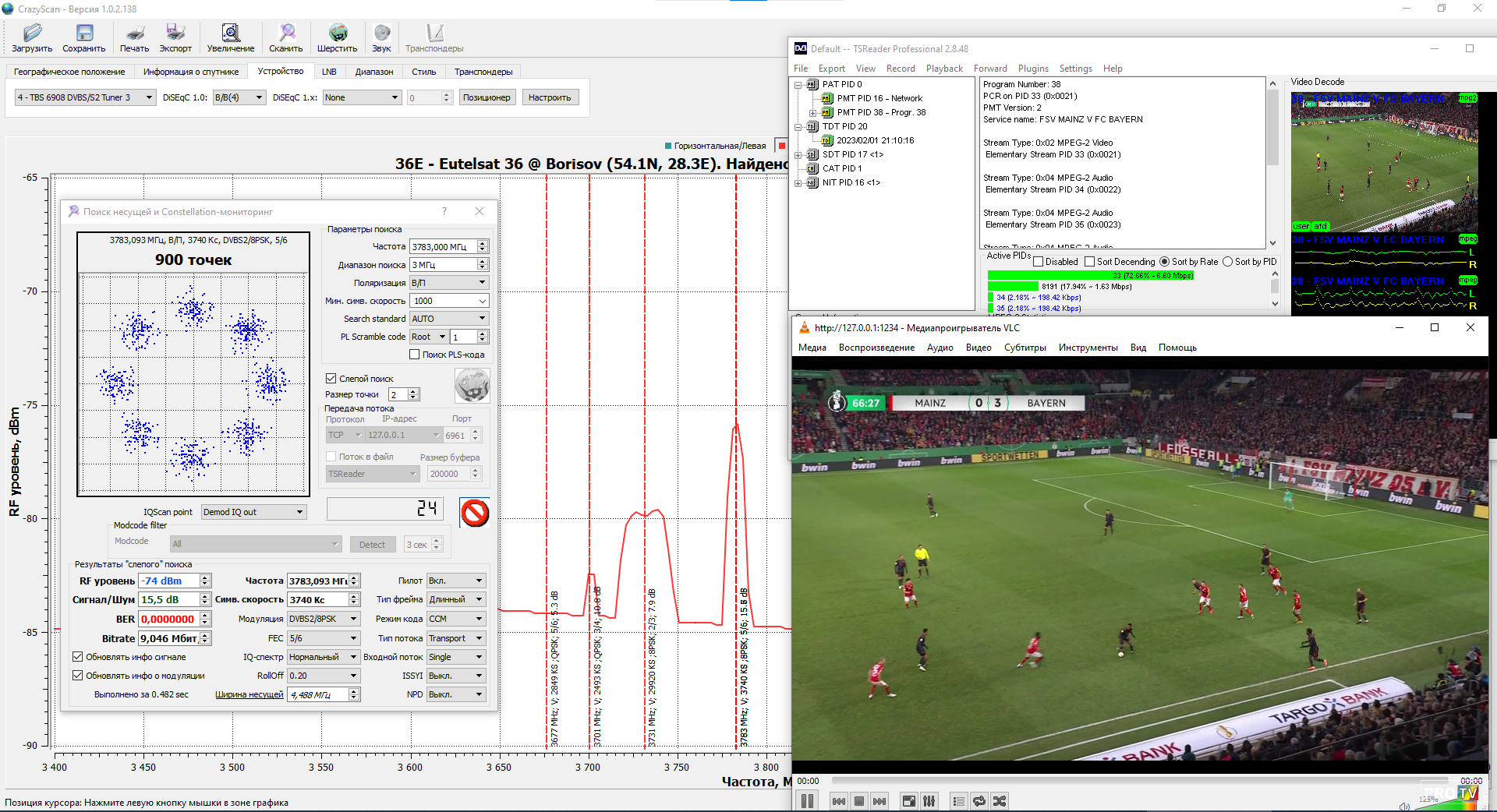The height and width of the screenshot is (812, 1497).
Task: Open the Поляризация dropdown
Action: point(449,283)
